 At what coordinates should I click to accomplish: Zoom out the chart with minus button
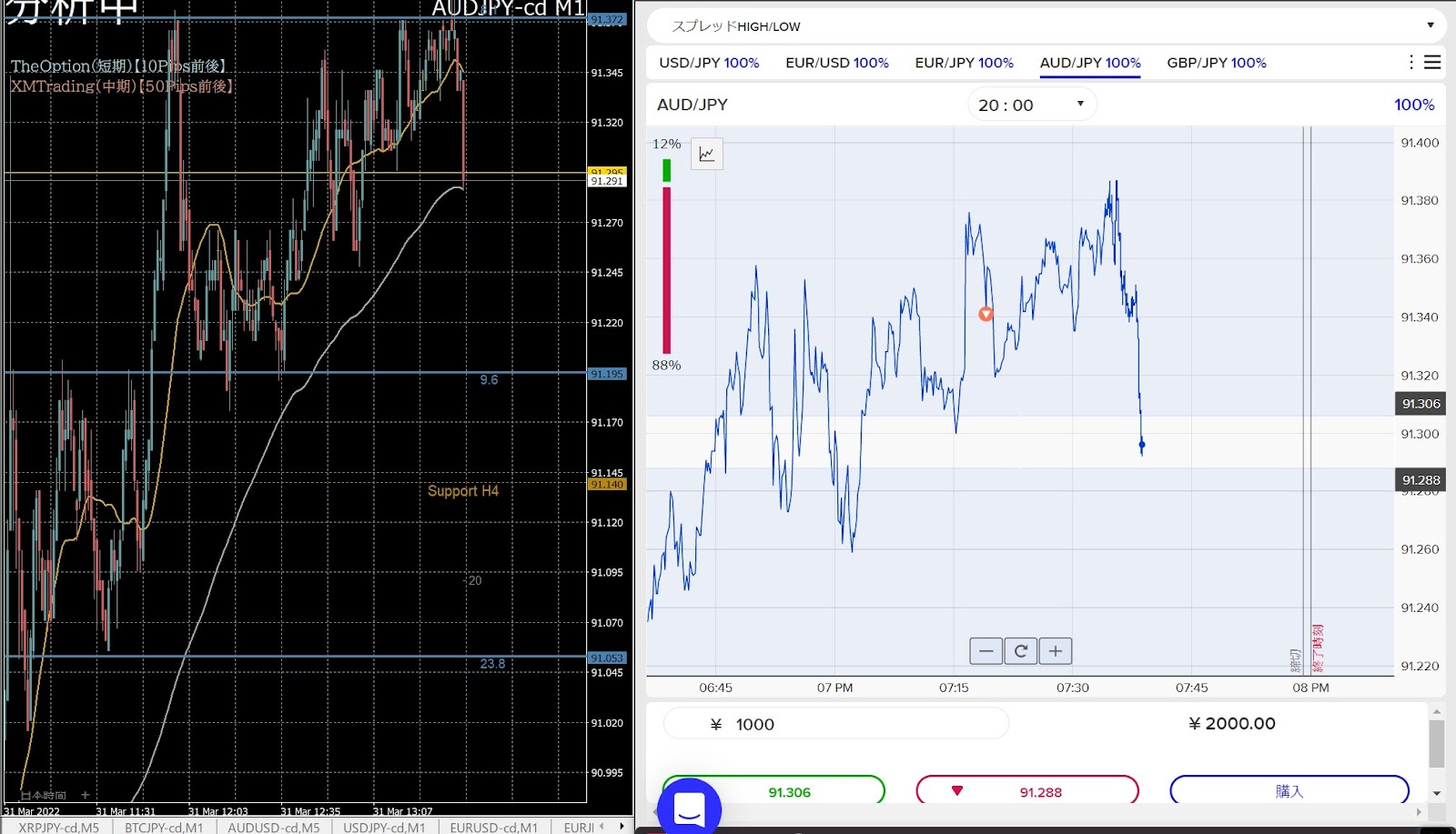(x=986, y=651)
